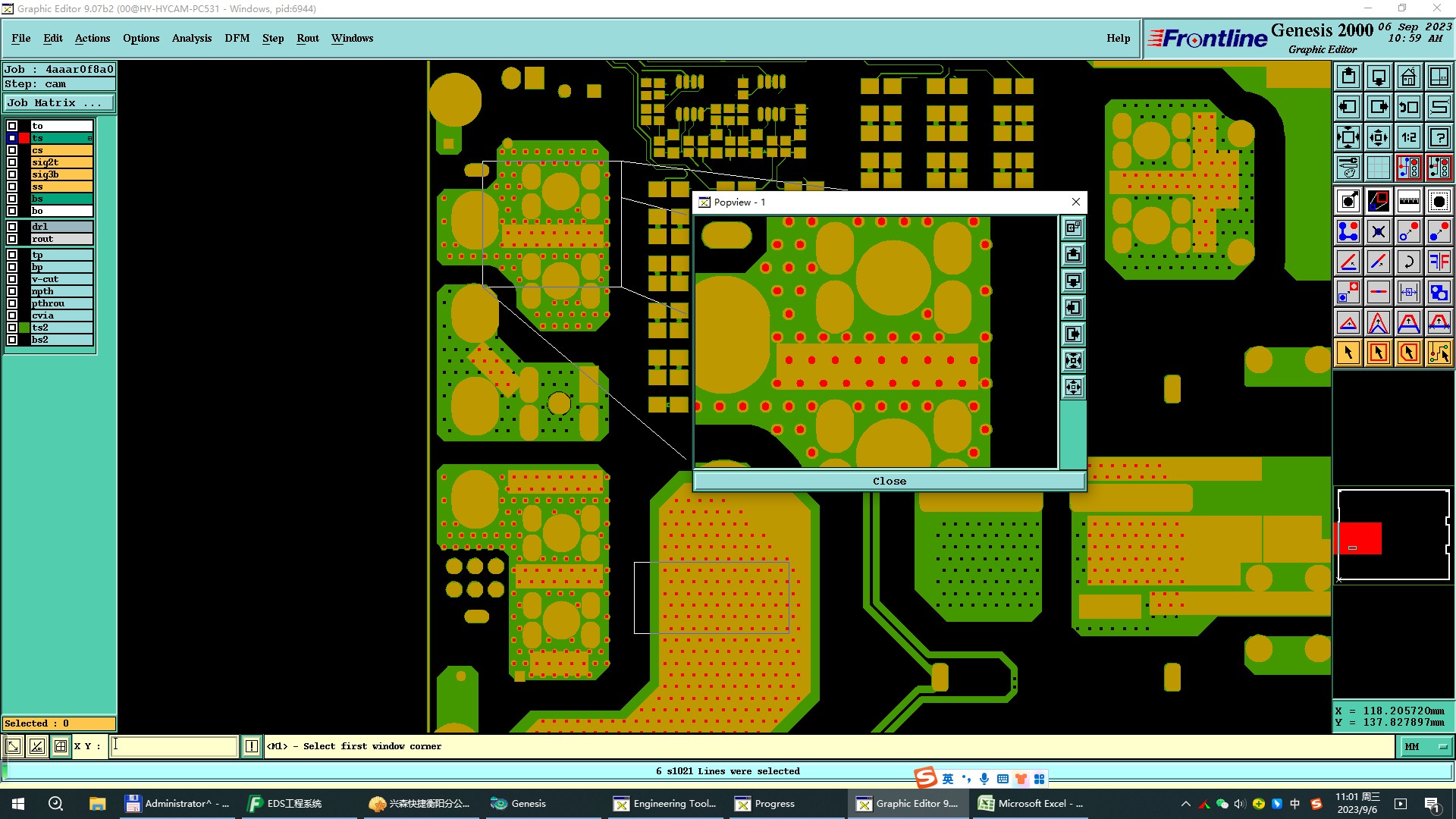Toggle the sig2t layer checkbox
The height and width of the screenshot is (819, 1456).
[12, 162]
